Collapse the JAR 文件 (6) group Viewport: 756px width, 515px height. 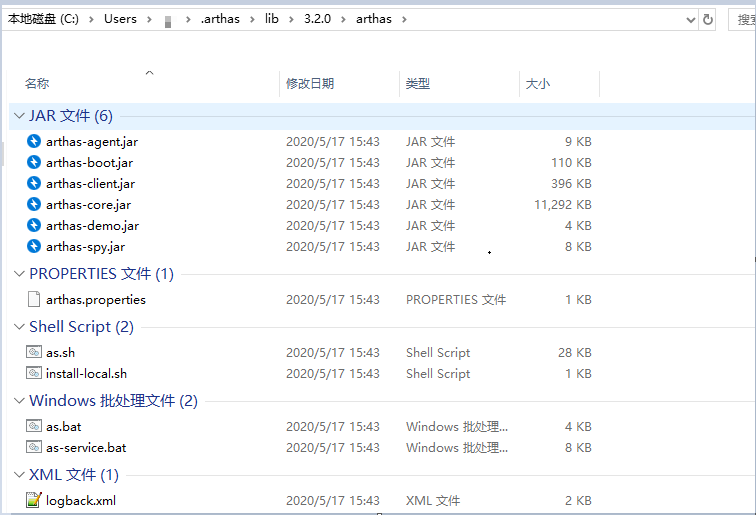pos(19,116)
